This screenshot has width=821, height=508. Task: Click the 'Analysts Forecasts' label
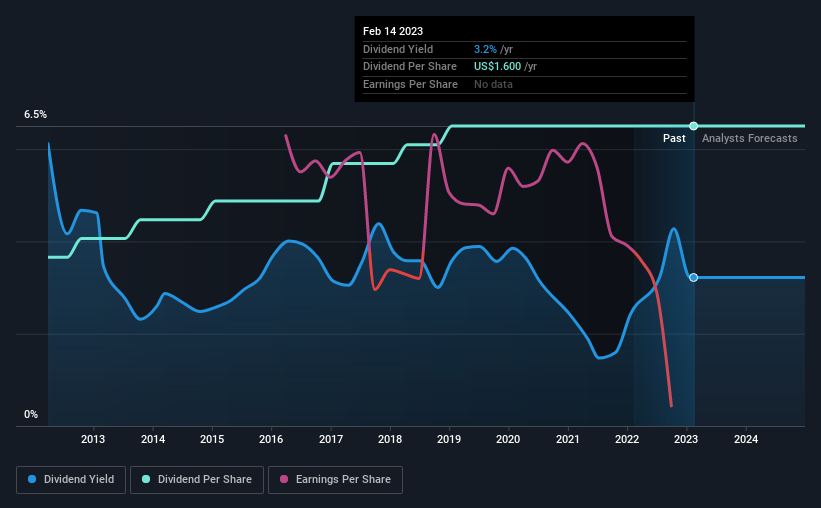749,138
